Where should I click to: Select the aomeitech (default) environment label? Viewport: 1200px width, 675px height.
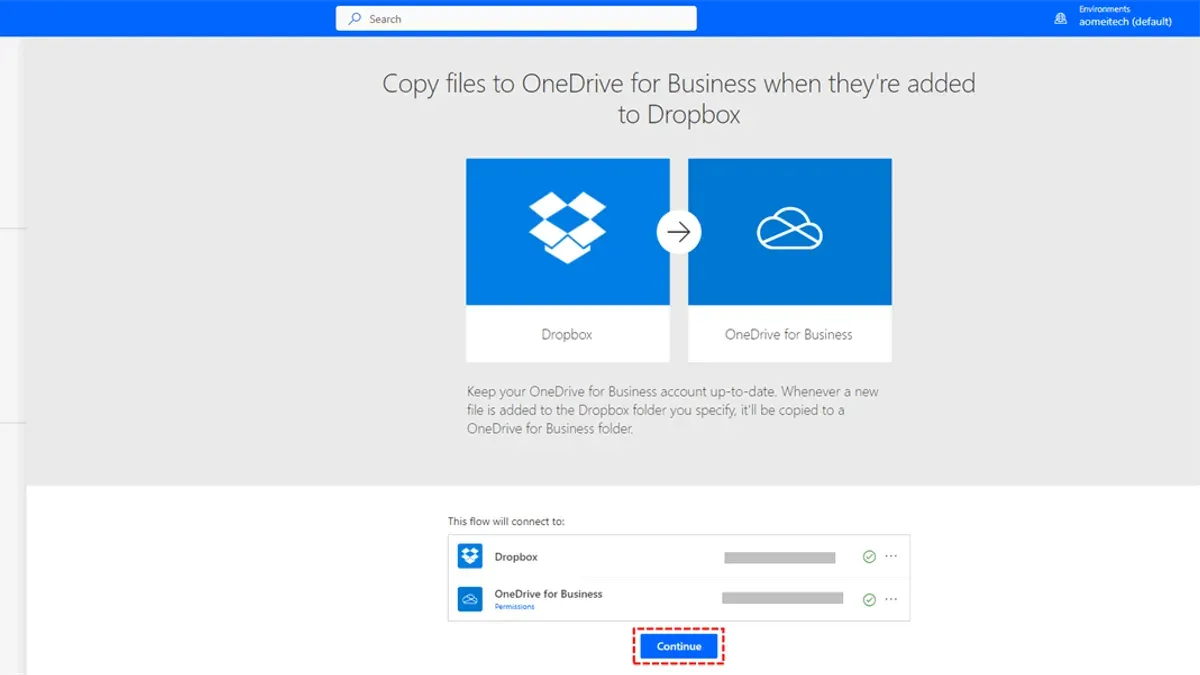coord(1125,22)
